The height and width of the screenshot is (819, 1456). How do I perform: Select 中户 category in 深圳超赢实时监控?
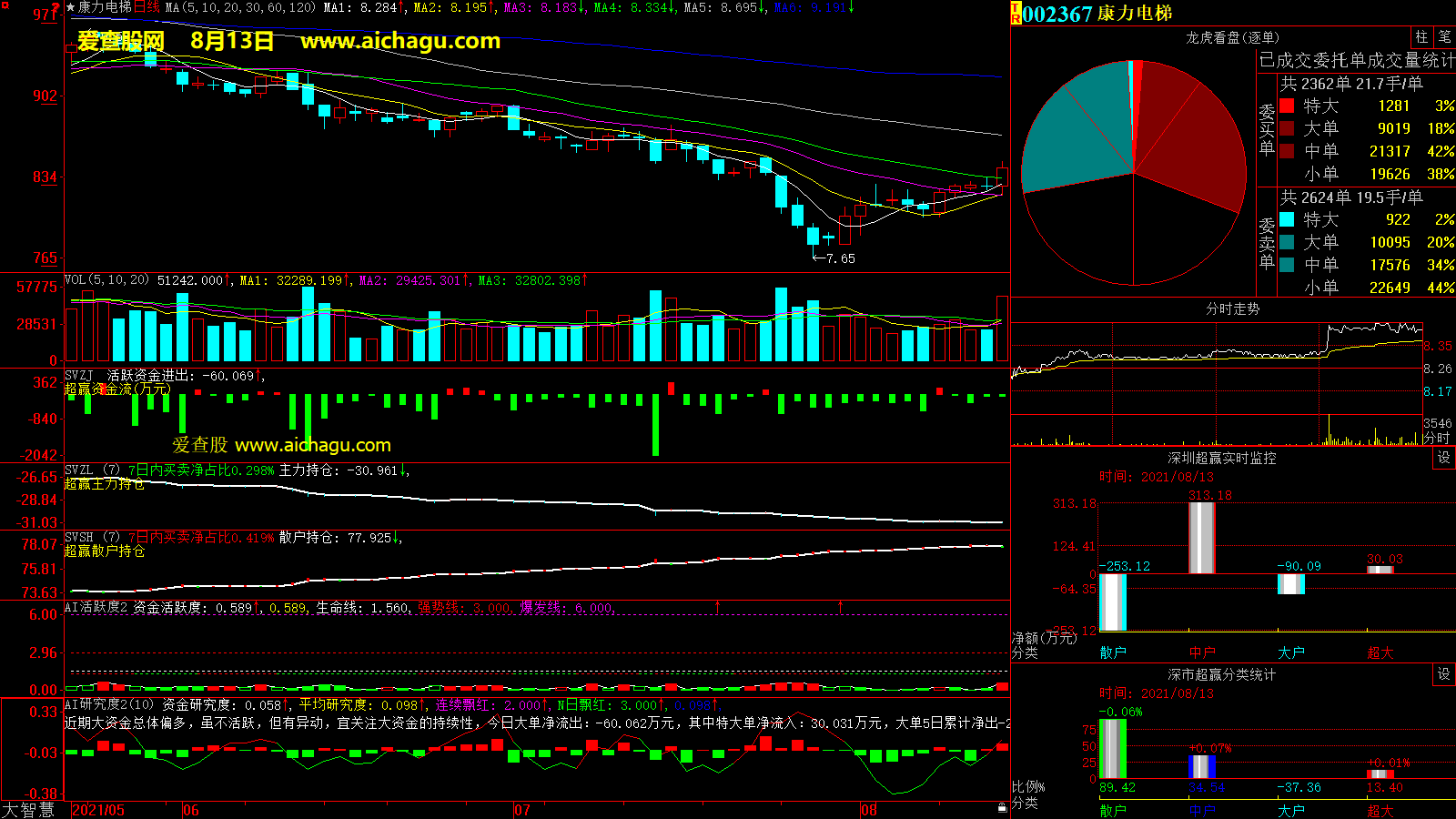1202,652
